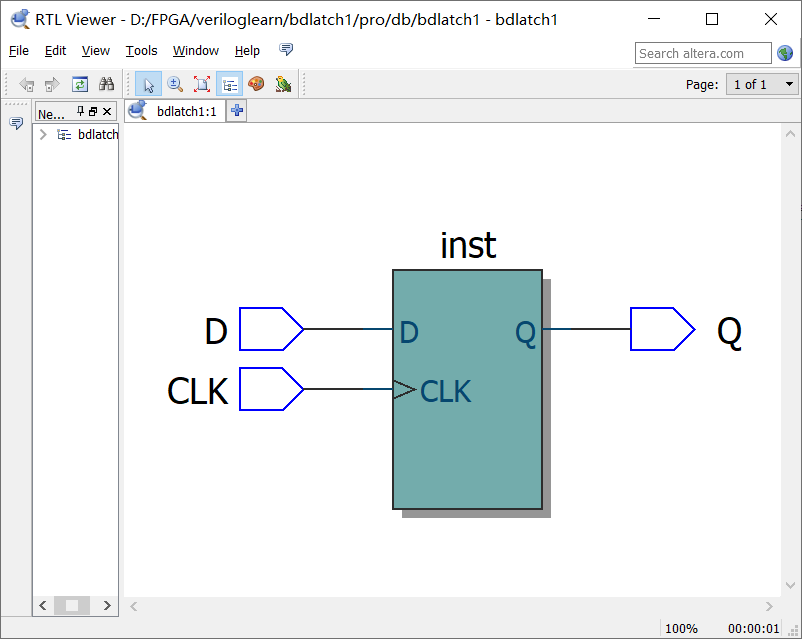
Task: Click the Page: label
Action: pos(702,85)
